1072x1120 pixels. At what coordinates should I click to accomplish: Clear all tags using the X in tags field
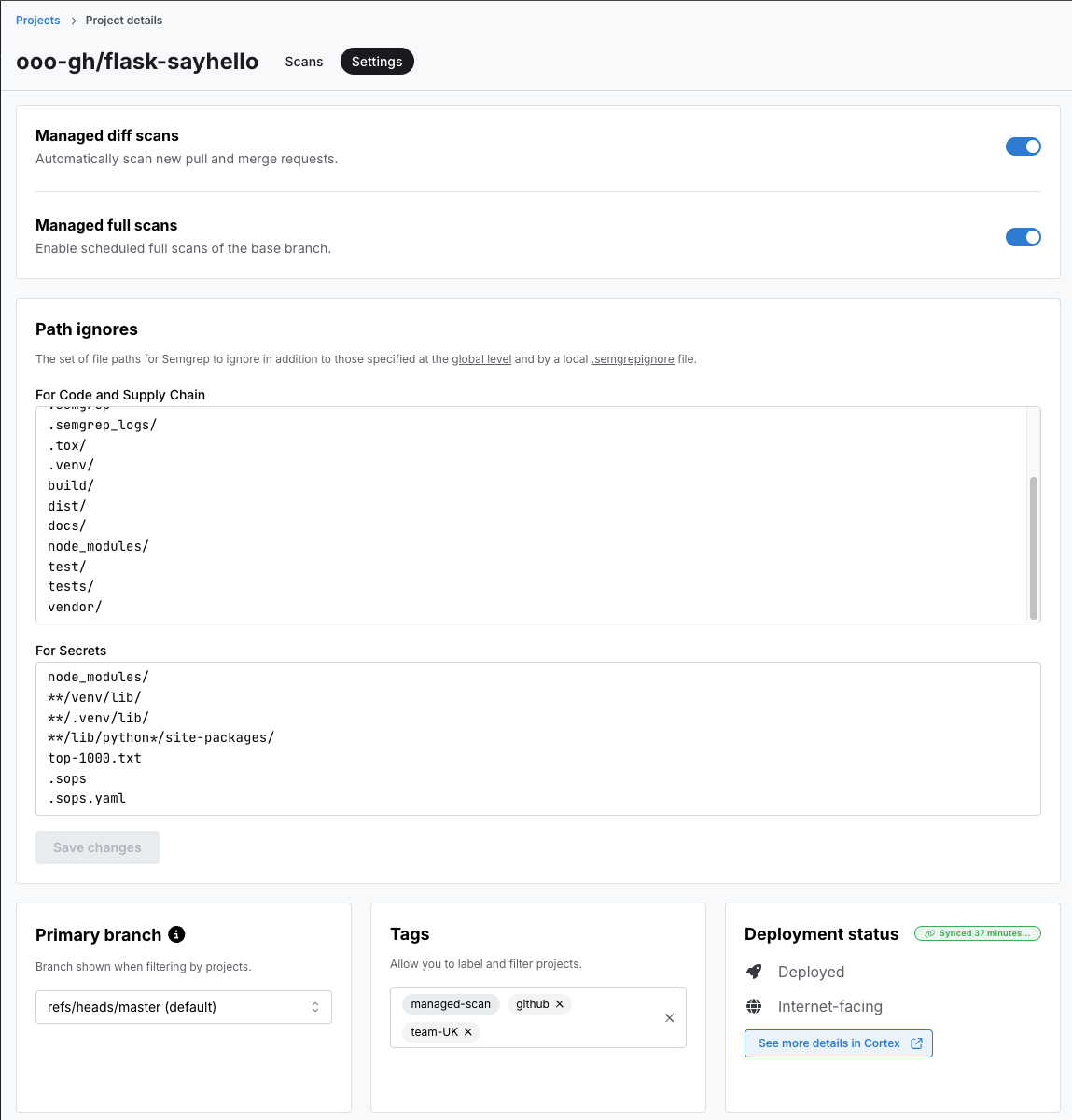(x=669, y=1017)
